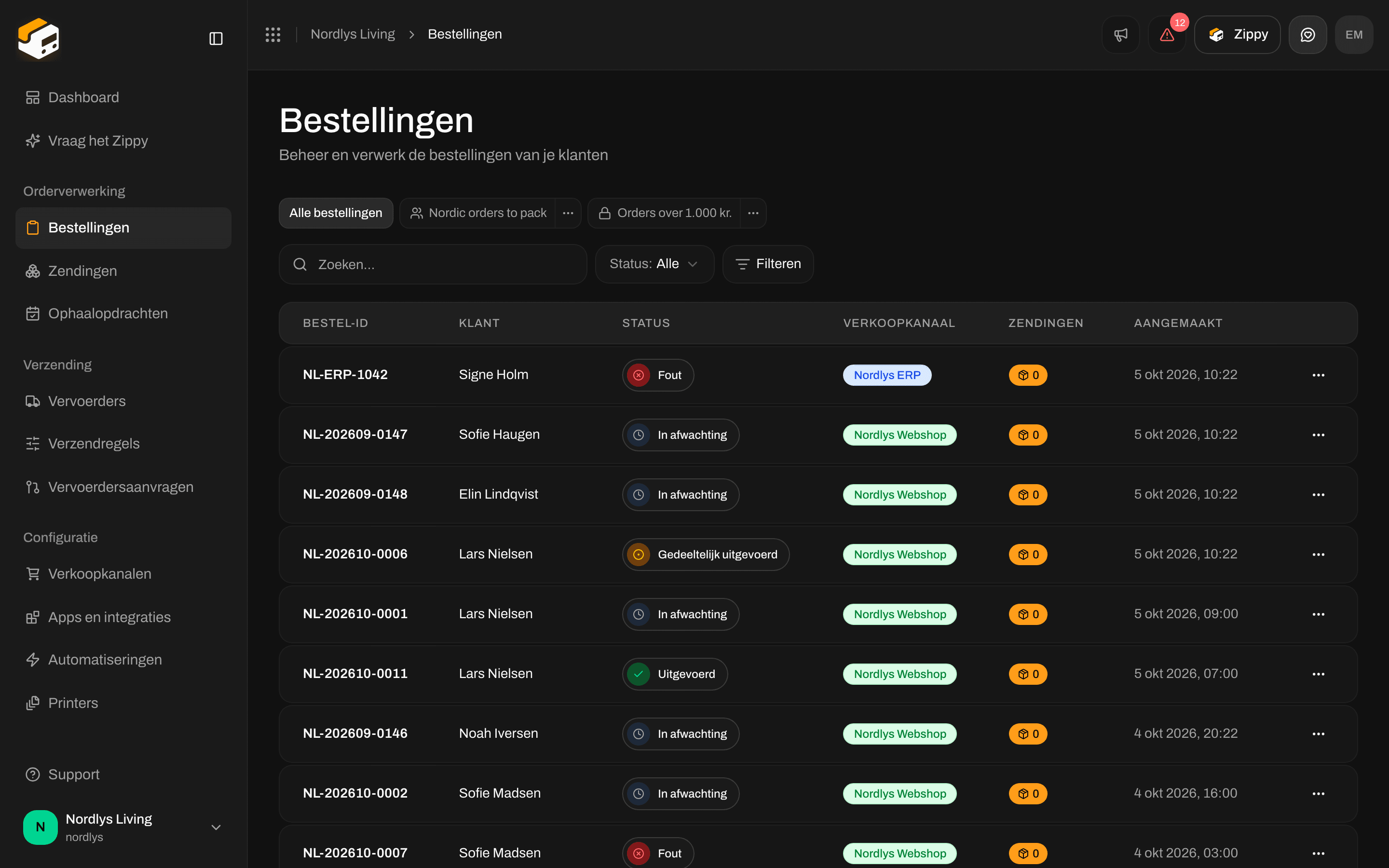The width and height of the screenshot is (1389, 868).
Task: Open Vervoerdersaanvragen page
Action: click(123, 488)
